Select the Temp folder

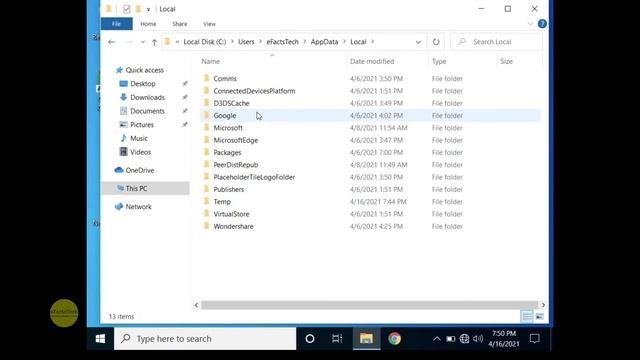pos(222,202)
